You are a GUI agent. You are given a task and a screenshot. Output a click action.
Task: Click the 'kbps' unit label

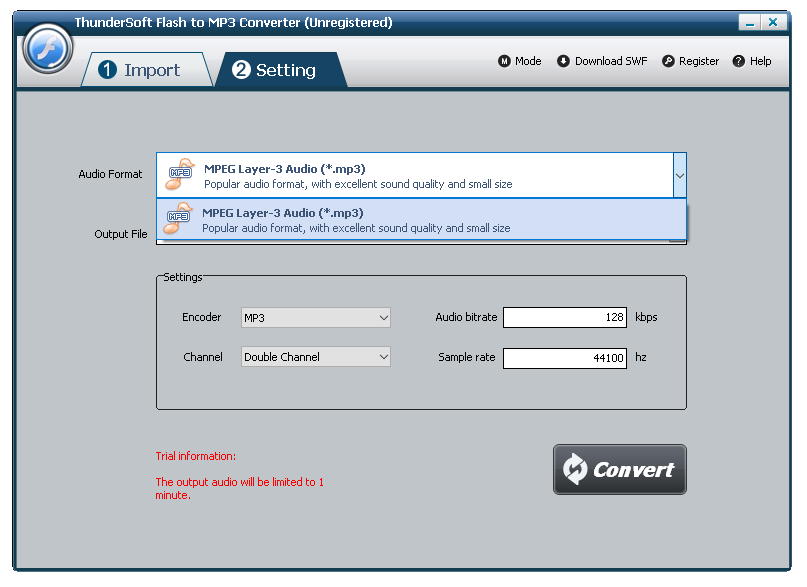646,317
